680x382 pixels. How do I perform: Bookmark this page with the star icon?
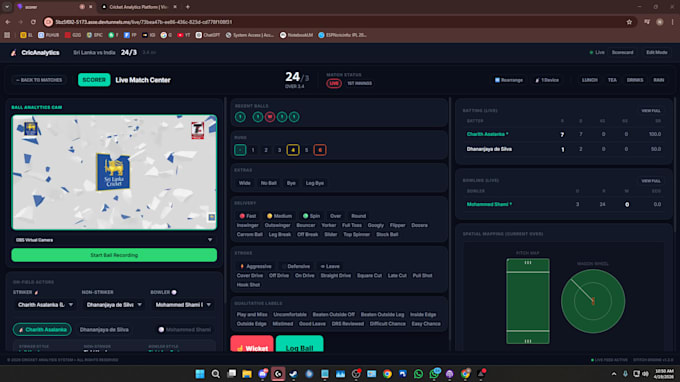pos(629,22)
